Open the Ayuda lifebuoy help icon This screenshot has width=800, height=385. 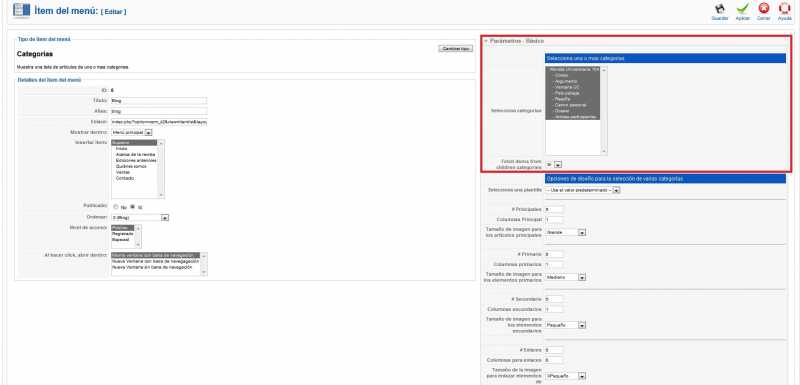click(784, 9)
